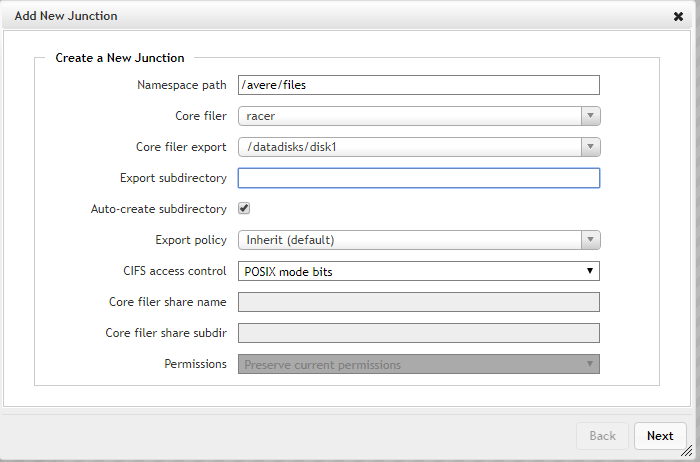Click the Core filer share subdir field

(418, 333)
